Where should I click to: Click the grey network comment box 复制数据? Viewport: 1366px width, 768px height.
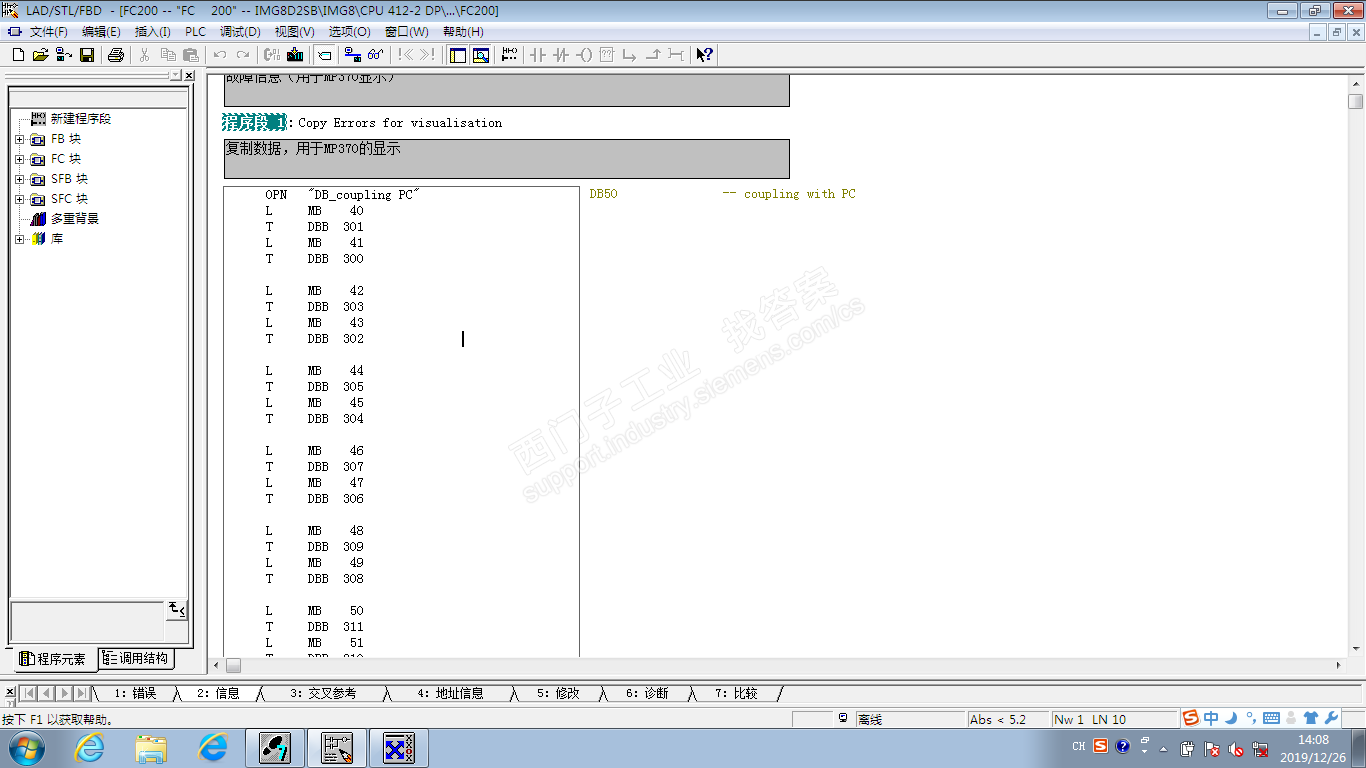pyautogui.click(x=507, y=159)
